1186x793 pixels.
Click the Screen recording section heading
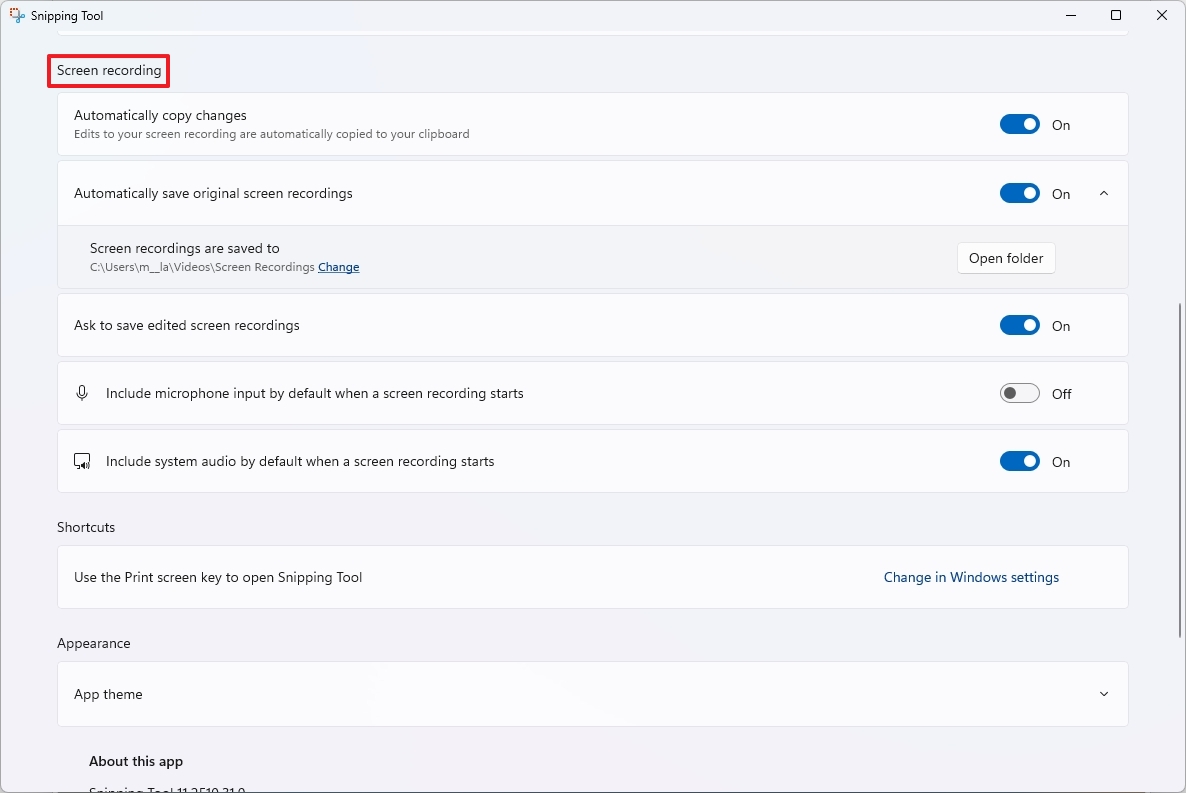point(108,70)
